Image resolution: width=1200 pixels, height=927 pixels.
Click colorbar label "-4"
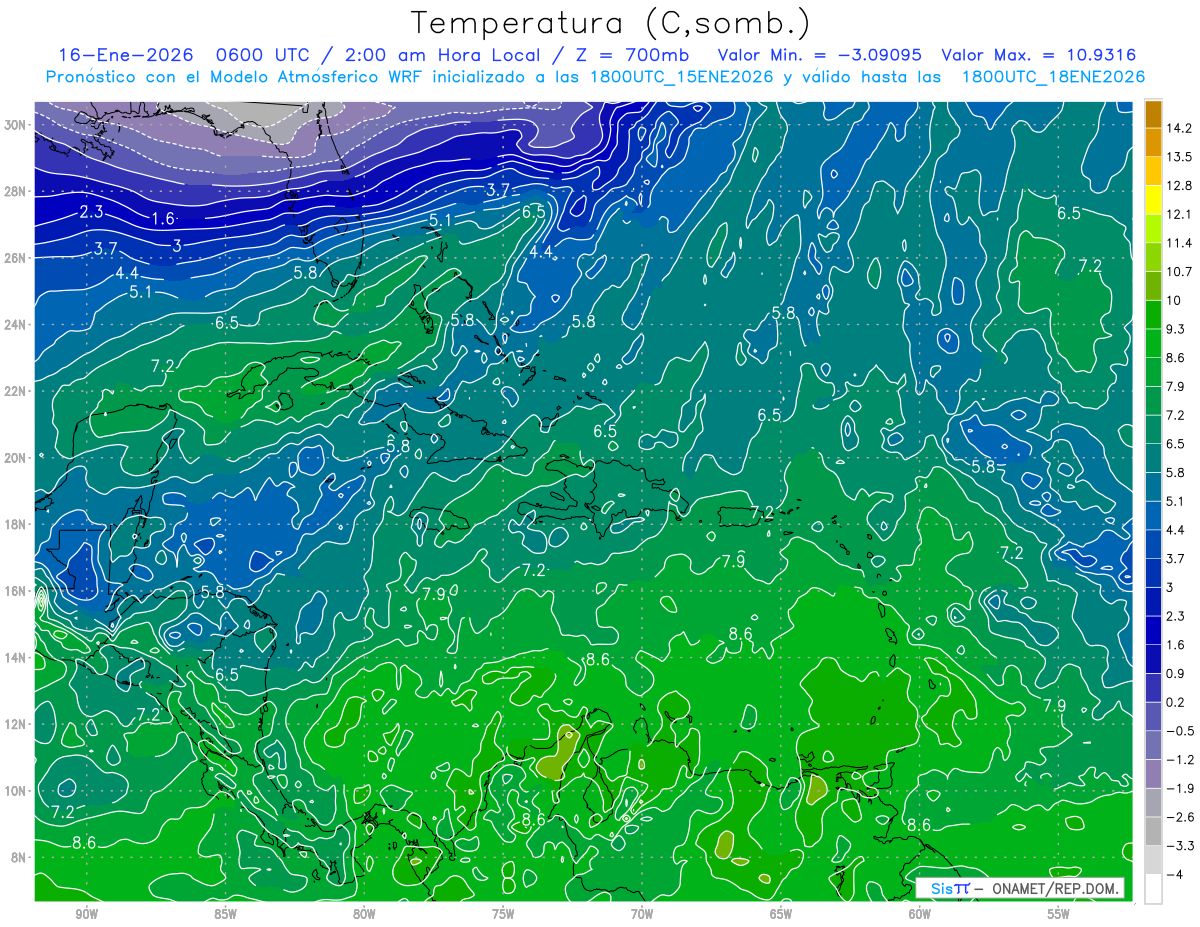[1175, 875]
